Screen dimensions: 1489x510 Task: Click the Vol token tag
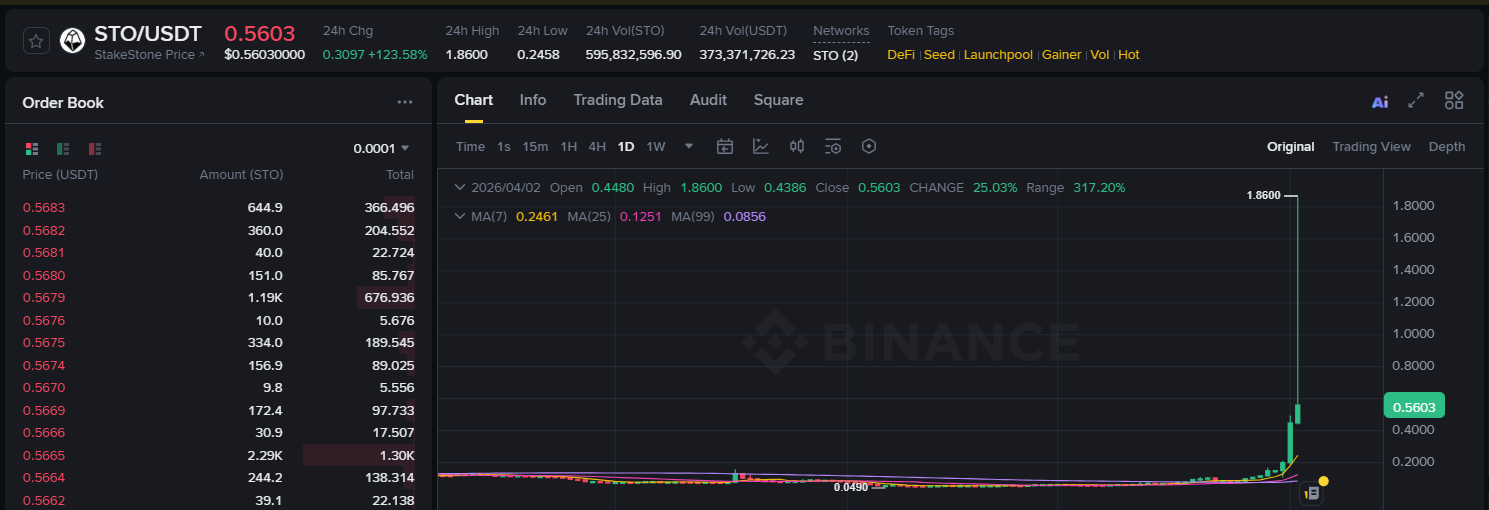1100,55
